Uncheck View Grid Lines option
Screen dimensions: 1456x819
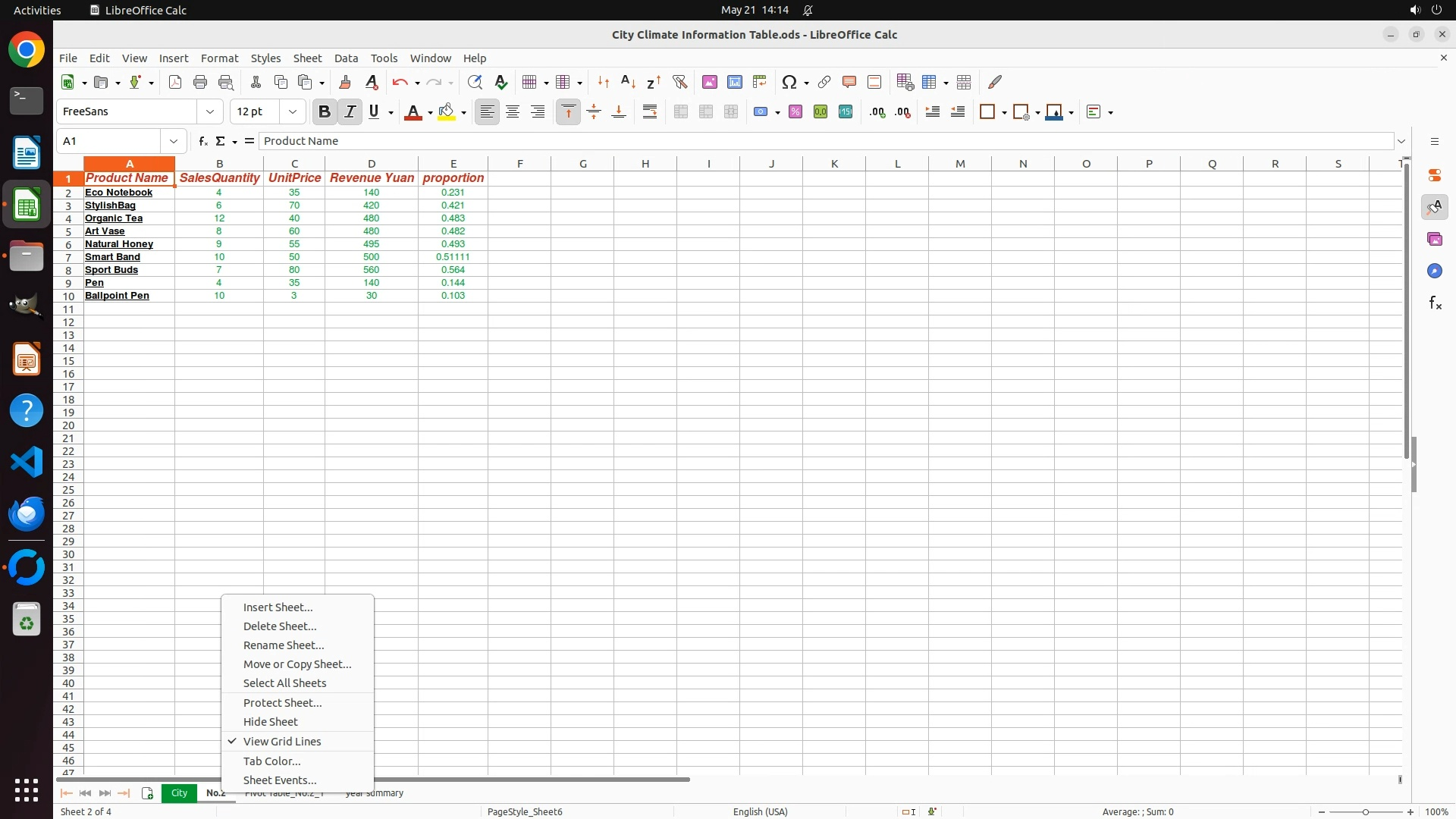click(x=281, y=742)
